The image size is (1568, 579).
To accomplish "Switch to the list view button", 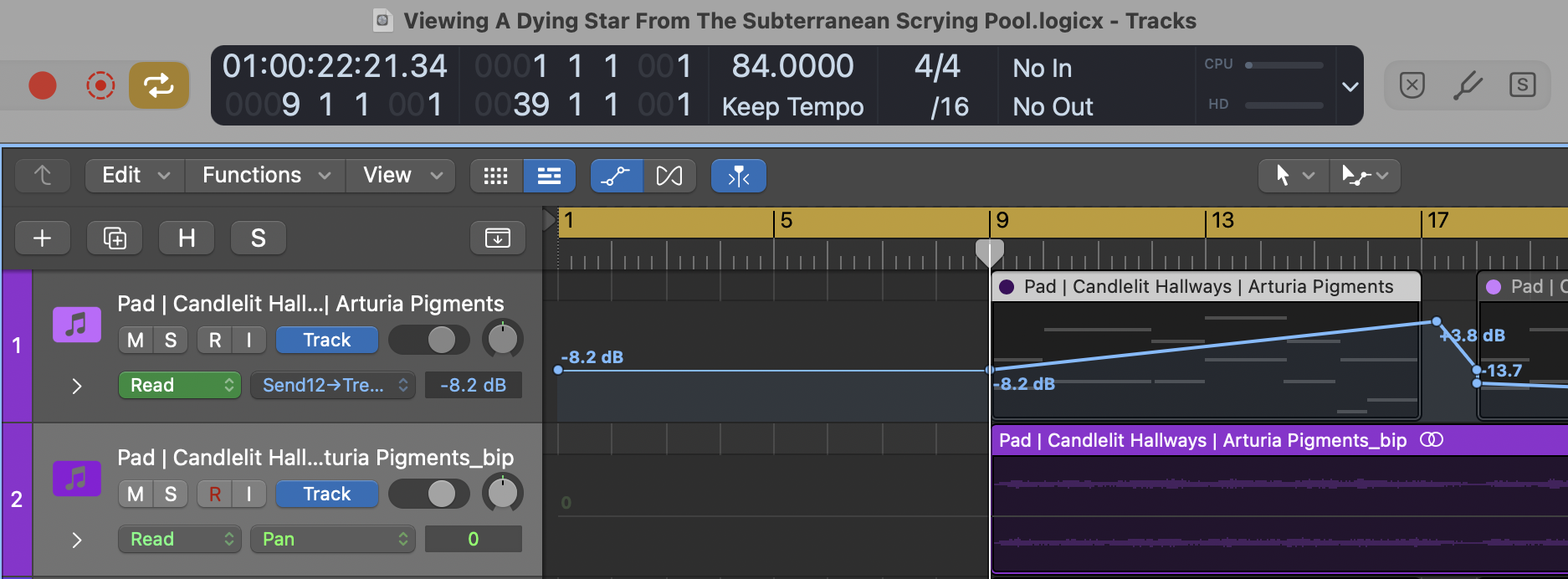I will tap(549, 176).
